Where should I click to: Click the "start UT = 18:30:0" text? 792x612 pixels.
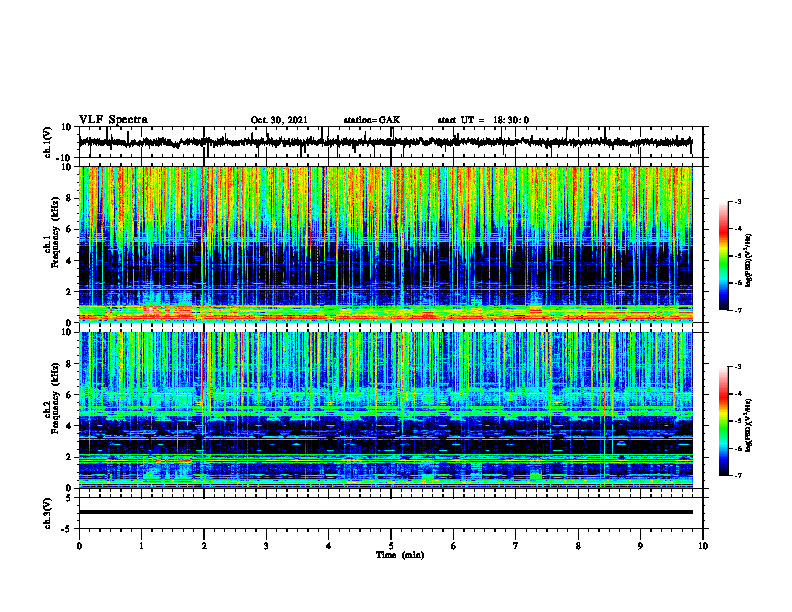483,120
